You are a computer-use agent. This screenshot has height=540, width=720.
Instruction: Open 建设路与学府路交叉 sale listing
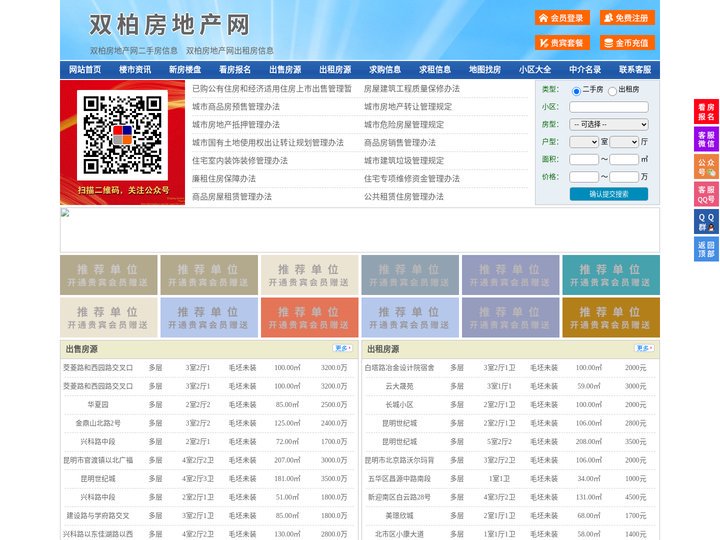pyautogui.click(x=98, y=516)
